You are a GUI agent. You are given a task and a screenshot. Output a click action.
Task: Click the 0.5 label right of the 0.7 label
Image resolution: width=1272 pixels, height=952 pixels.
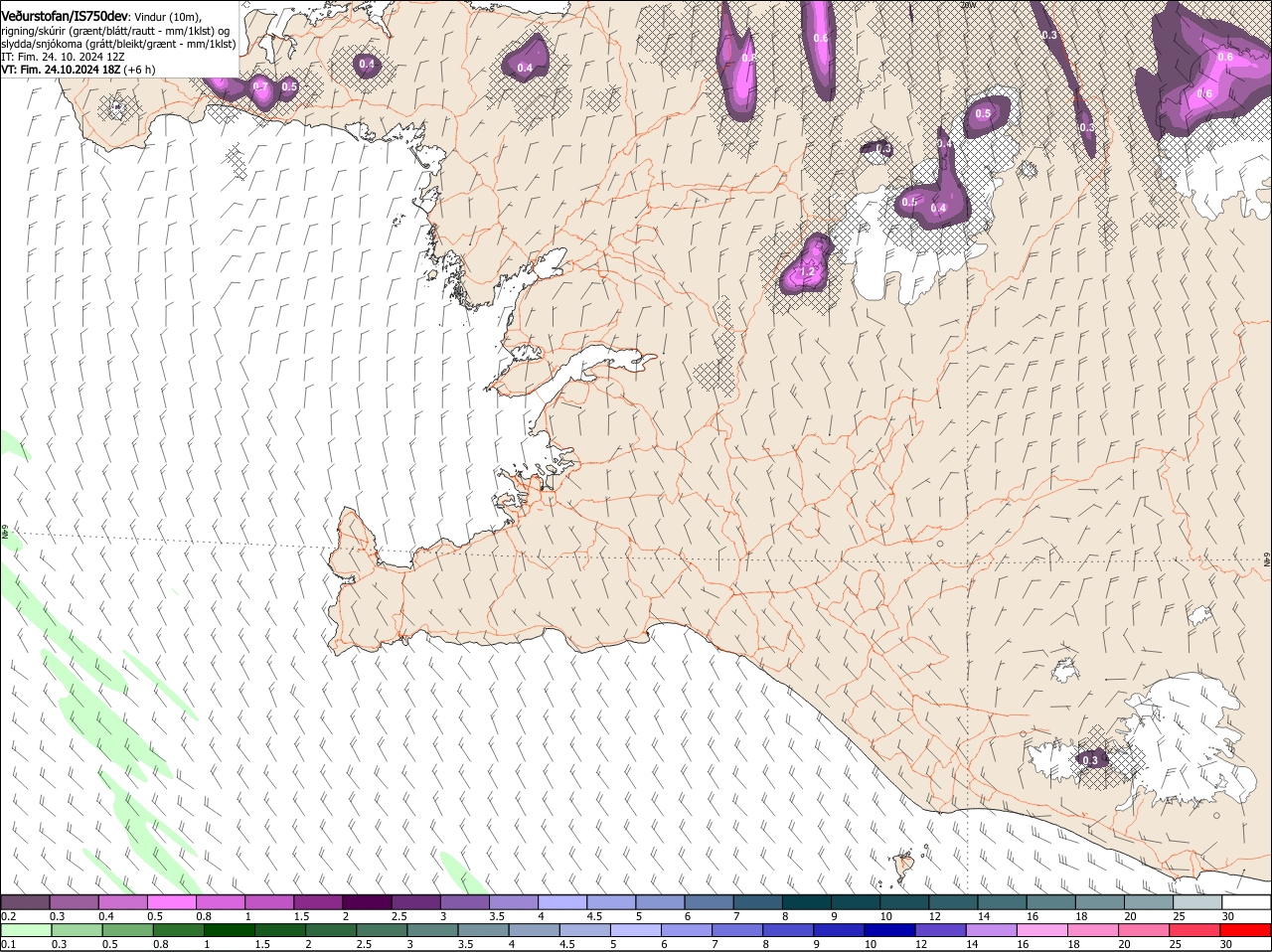click(x=289, y=86)
